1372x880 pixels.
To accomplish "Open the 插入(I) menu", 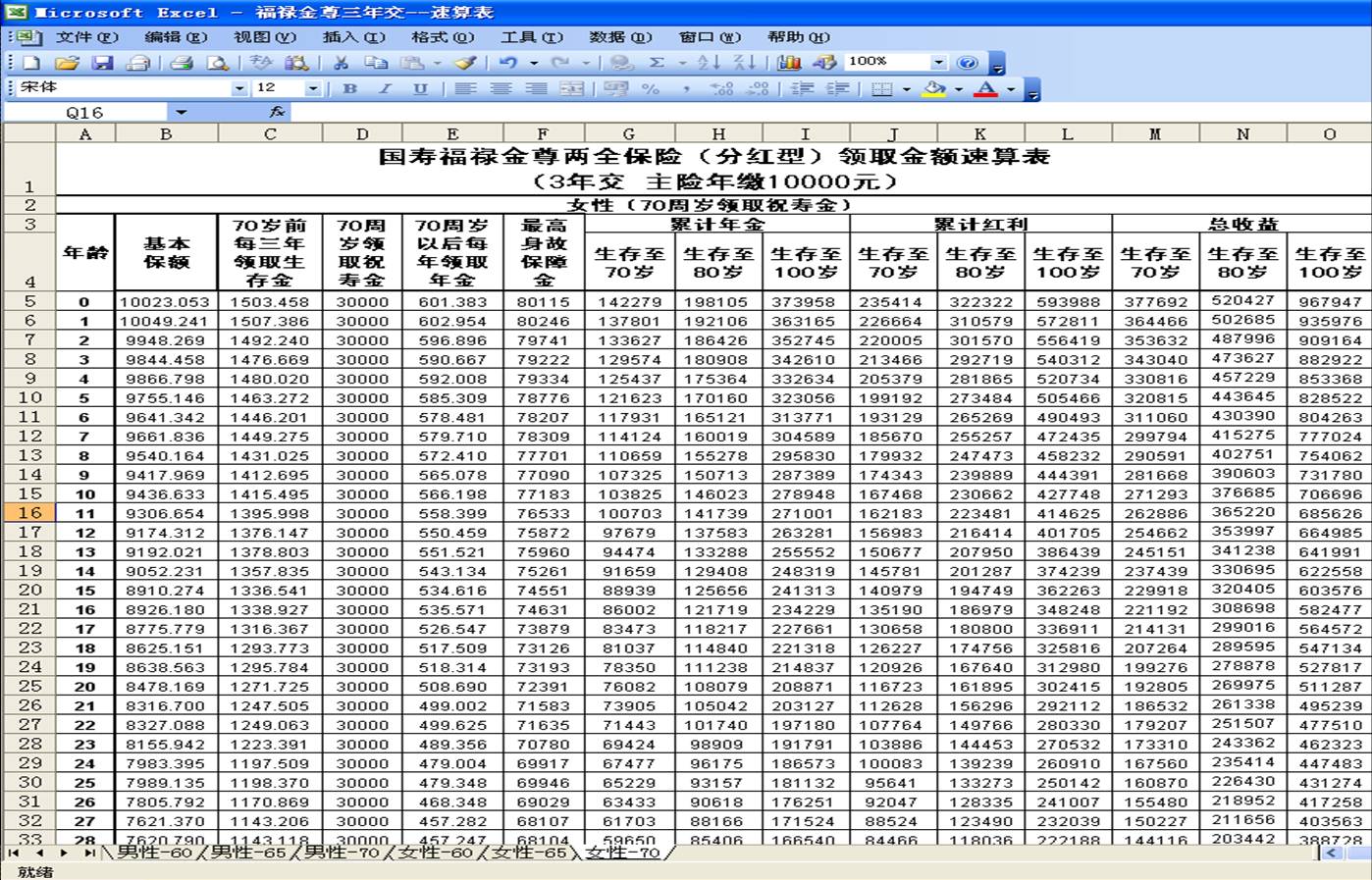I will pos(353,37).
